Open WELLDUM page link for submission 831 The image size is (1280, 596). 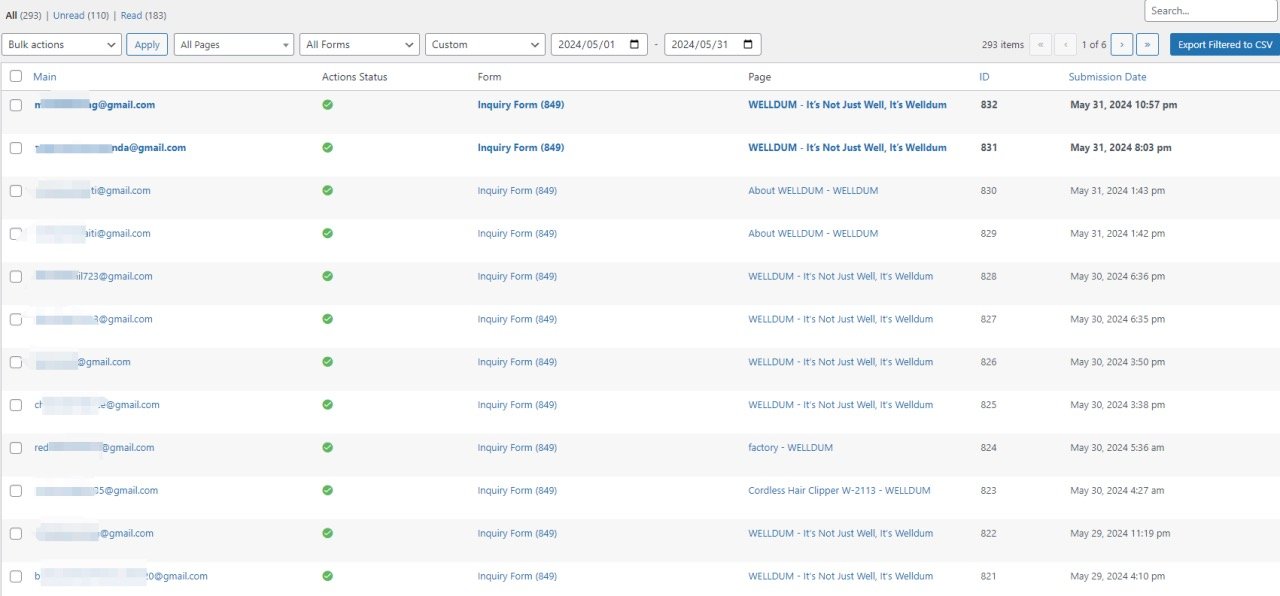point(847,147)
